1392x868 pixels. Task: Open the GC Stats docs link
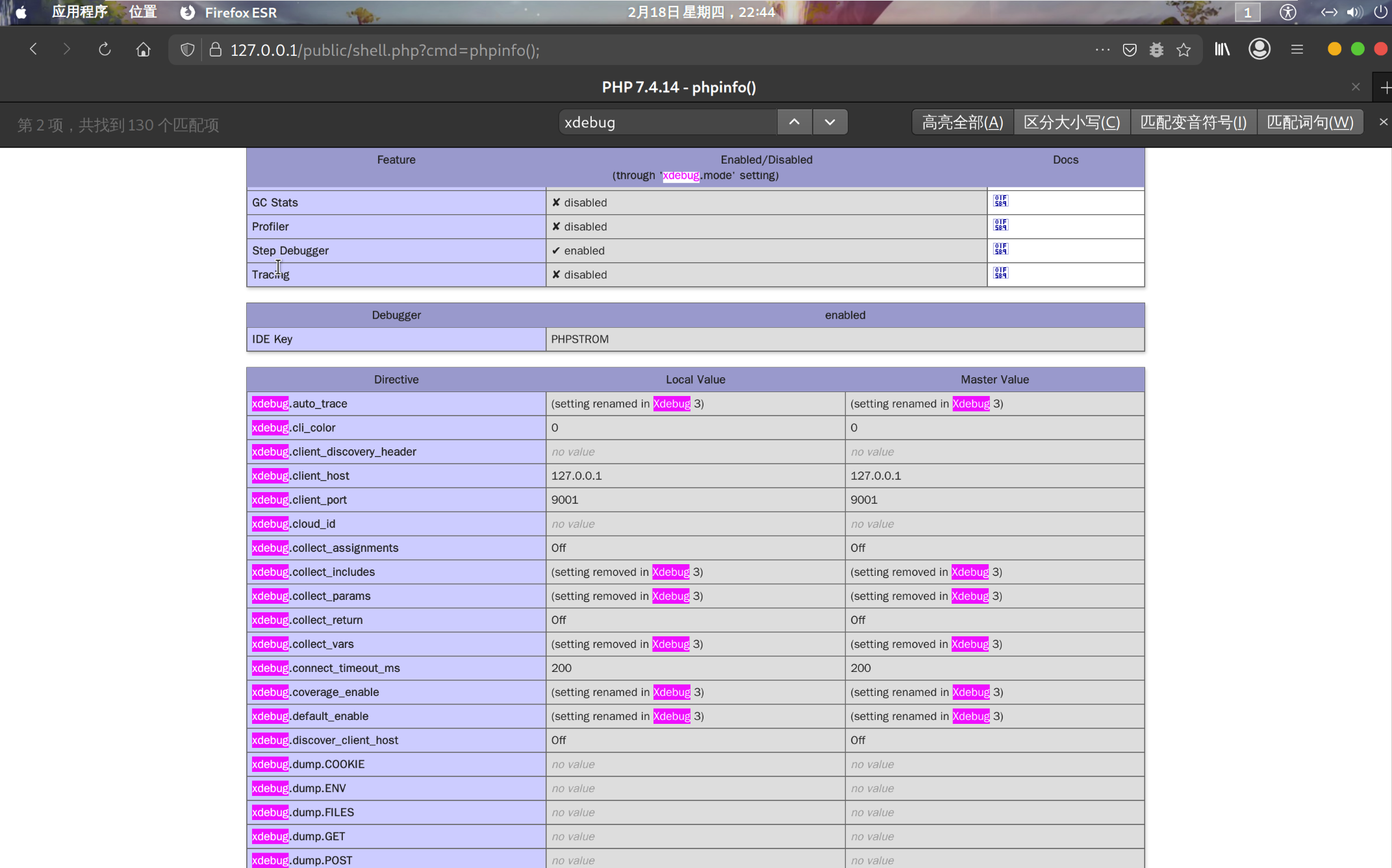click(1000, 201)
